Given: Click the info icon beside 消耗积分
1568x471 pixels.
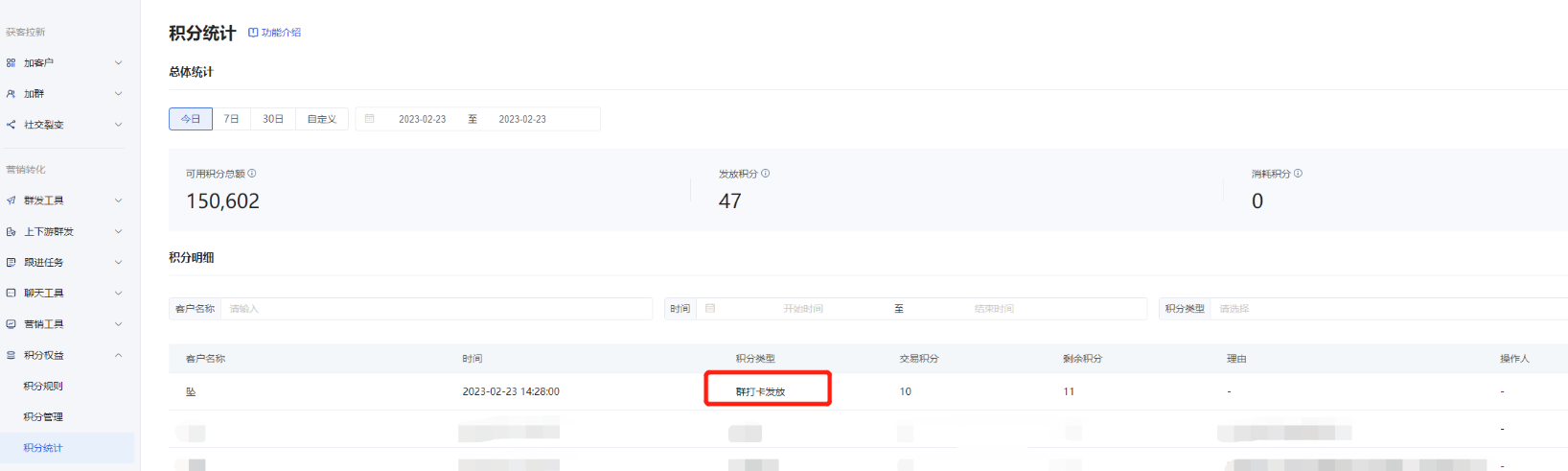Looking at the screenshot, I should (1298, 174).
